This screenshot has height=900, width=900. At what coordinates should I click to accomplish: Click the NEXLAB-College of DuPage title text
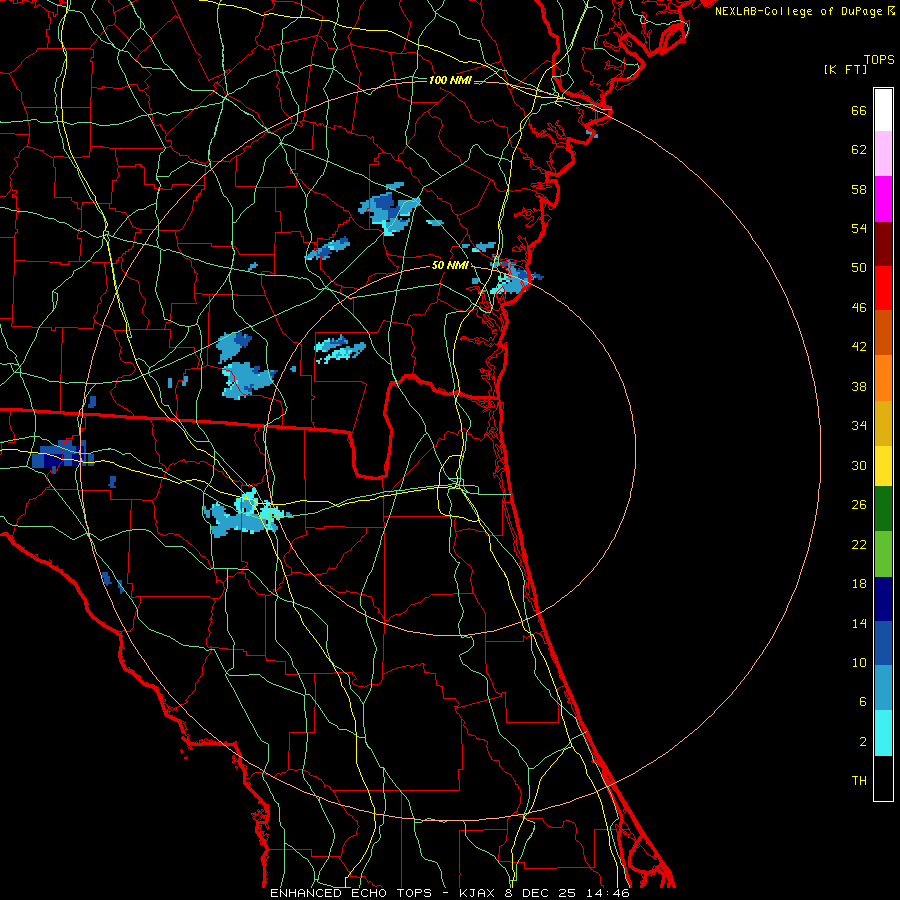coord(804,11)
